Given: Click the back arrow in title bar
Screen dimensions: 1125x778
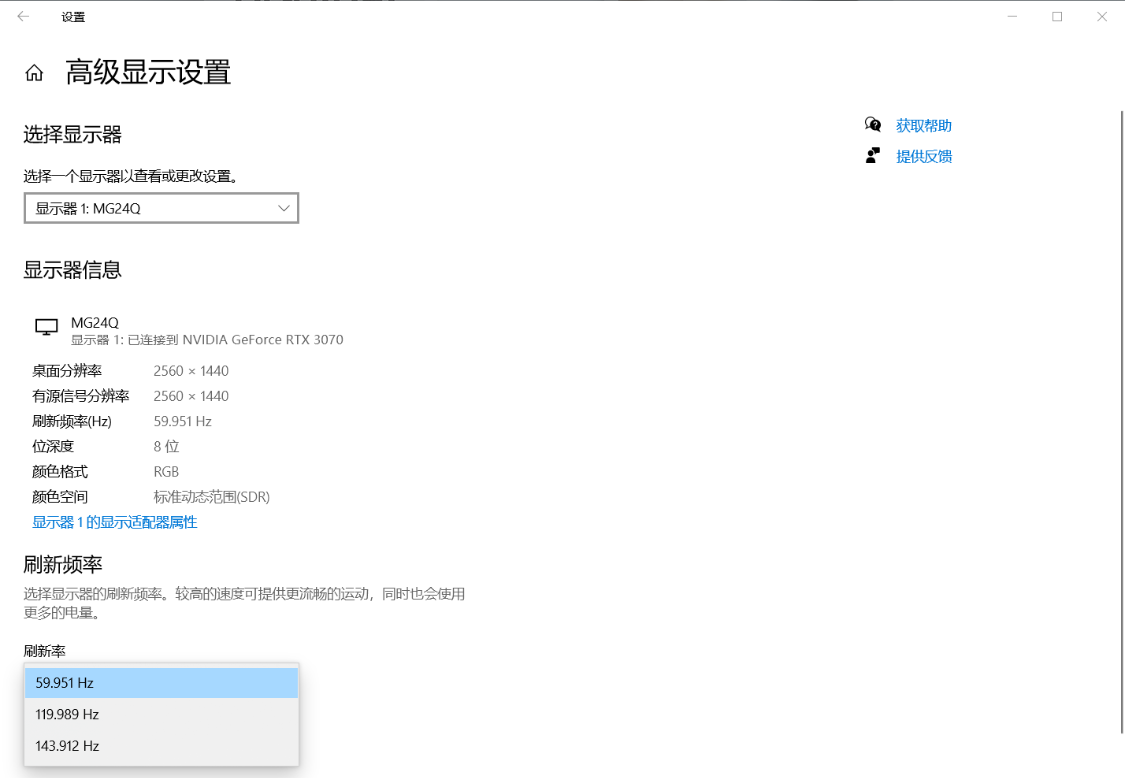Looking at the screenshot, I should click(23, 17).
